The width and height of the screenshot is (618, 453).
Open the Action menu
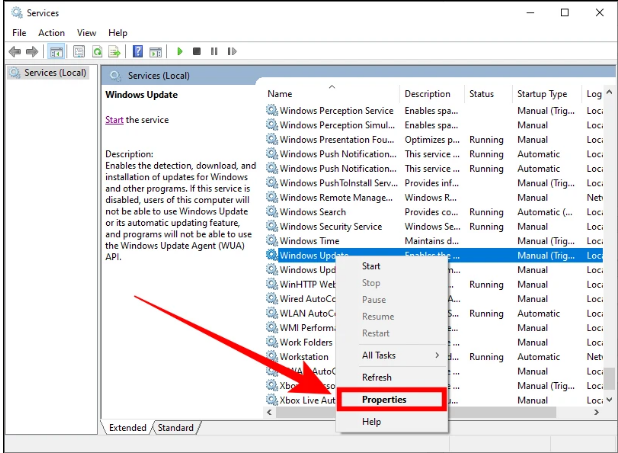tap(51, 33)
